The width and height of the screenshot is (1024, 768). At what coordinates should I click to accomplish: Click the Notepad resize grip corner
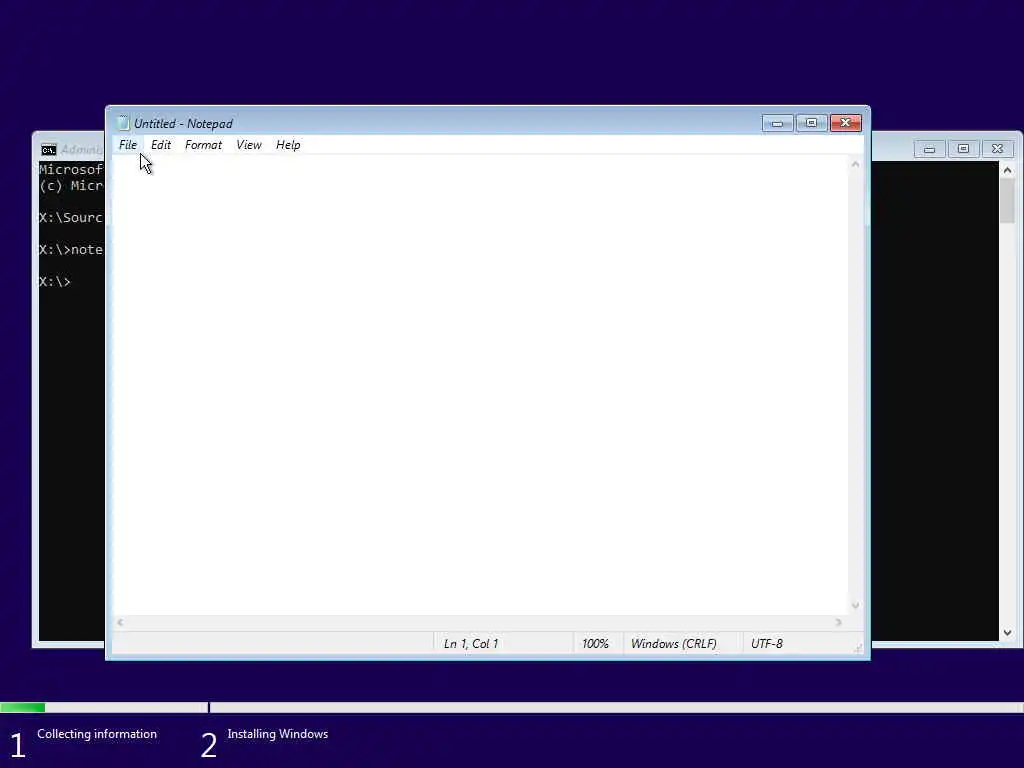point(858,648)
